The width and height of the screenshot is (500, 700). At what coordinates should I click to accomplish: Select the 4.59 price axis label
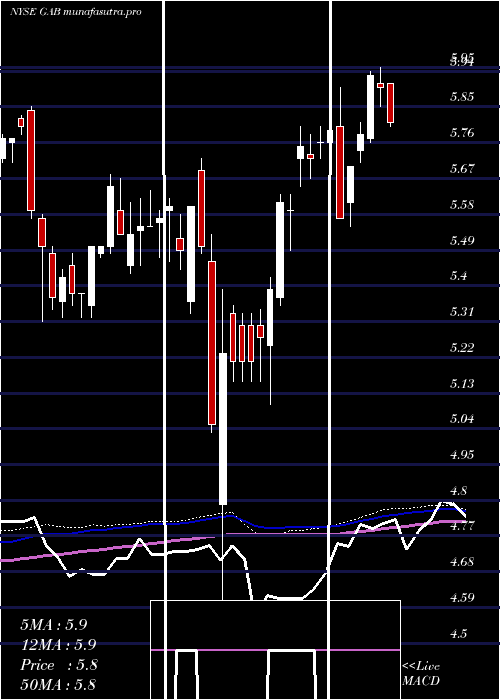462,598
